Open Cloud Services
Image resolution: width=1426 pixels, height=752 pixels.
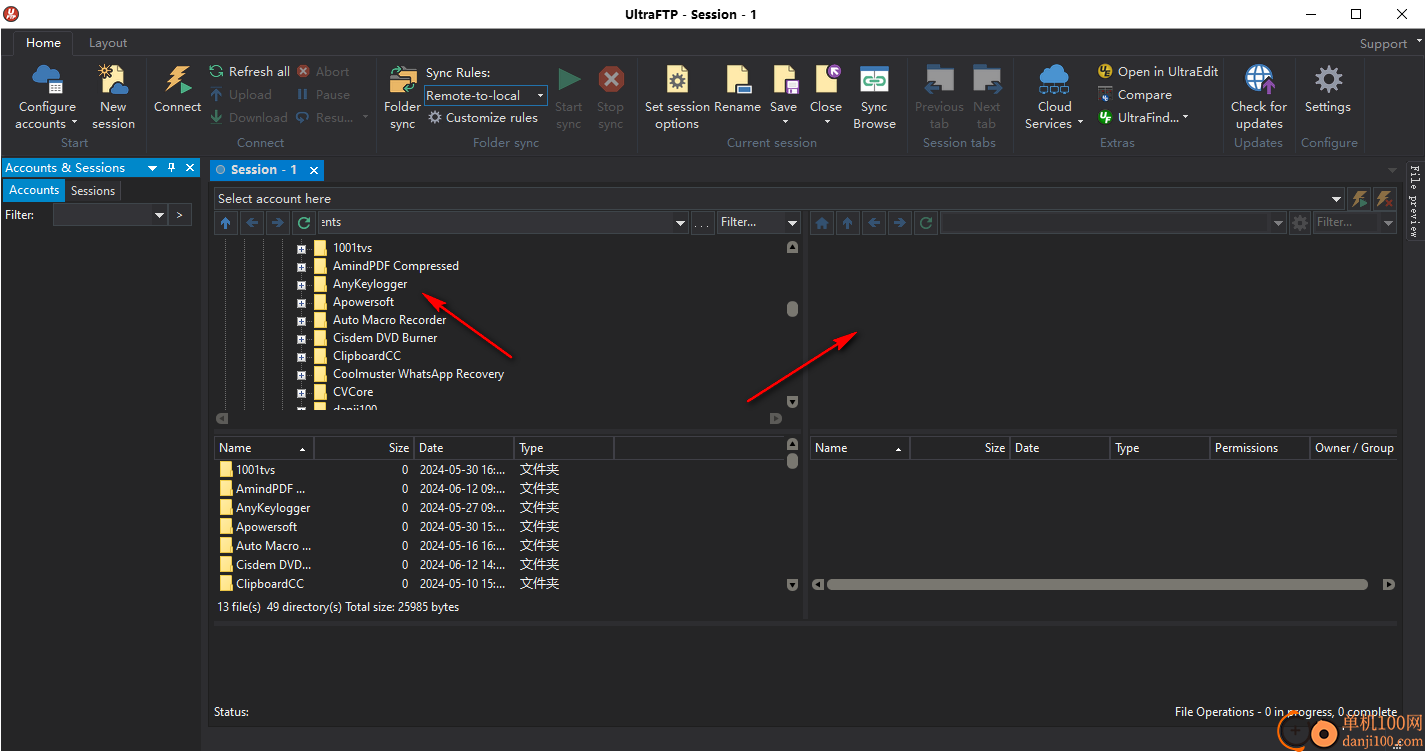pyautogui.click(x=1054, y=97)
